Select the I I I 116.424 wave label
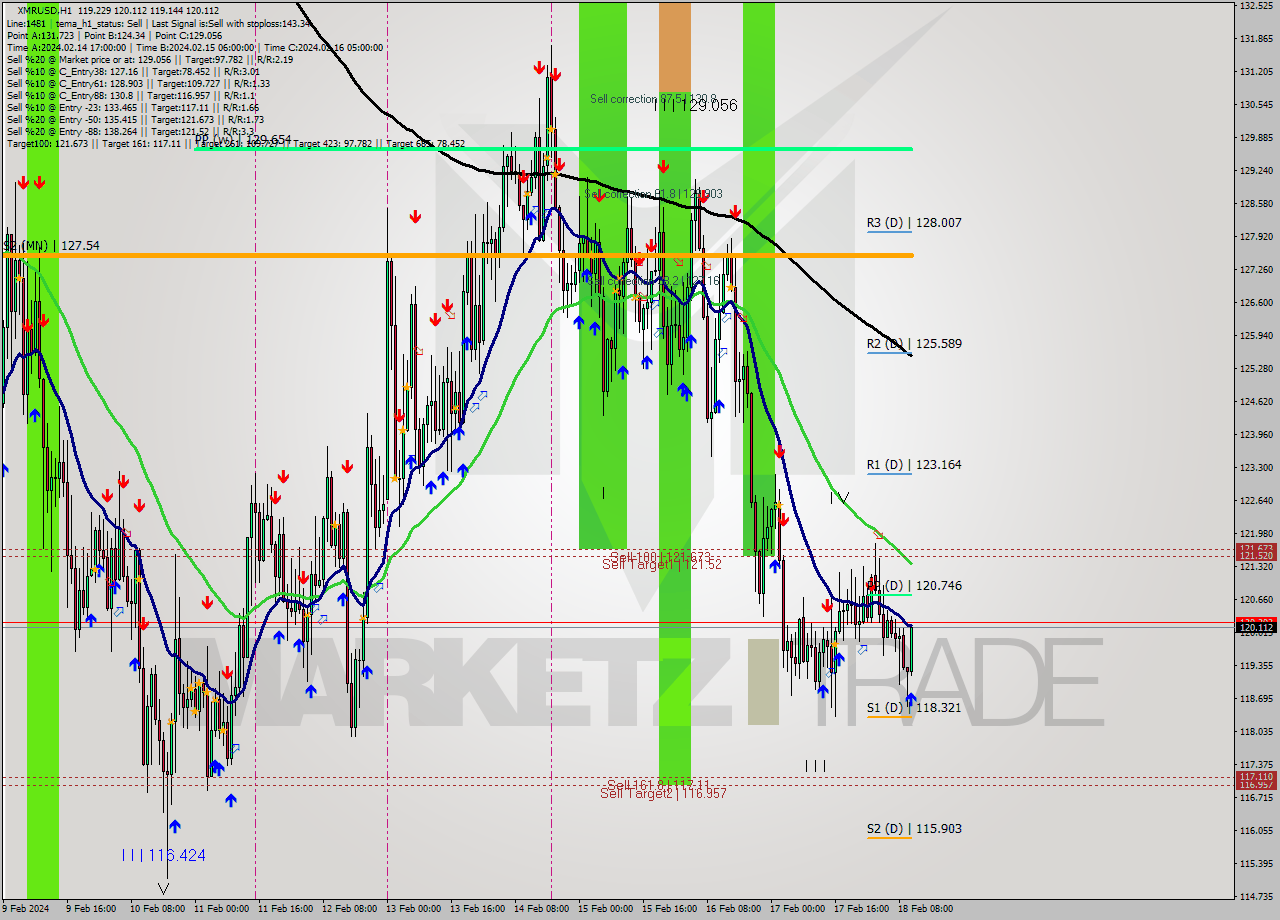1280x920 pixels. (163, 855)
